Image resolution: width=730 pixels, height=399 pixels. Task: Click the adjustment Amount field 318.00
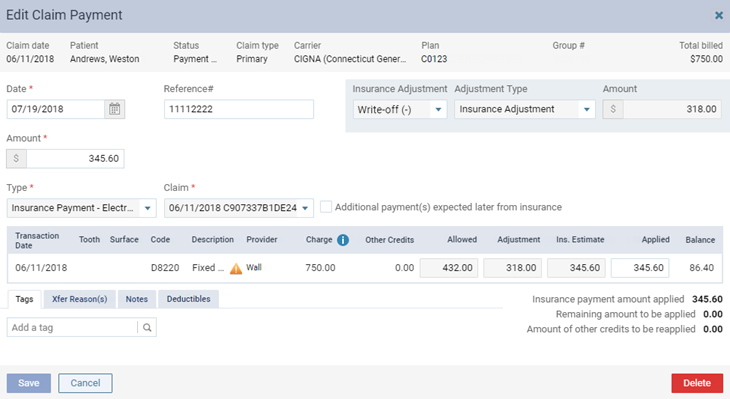pyautogui.click(x=672, y=109)
